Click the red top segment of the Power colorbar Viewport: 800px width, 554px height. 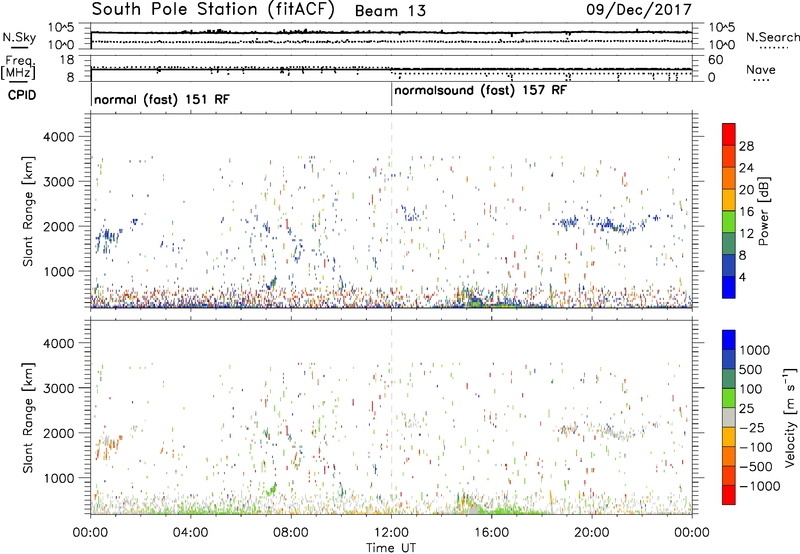729,134
